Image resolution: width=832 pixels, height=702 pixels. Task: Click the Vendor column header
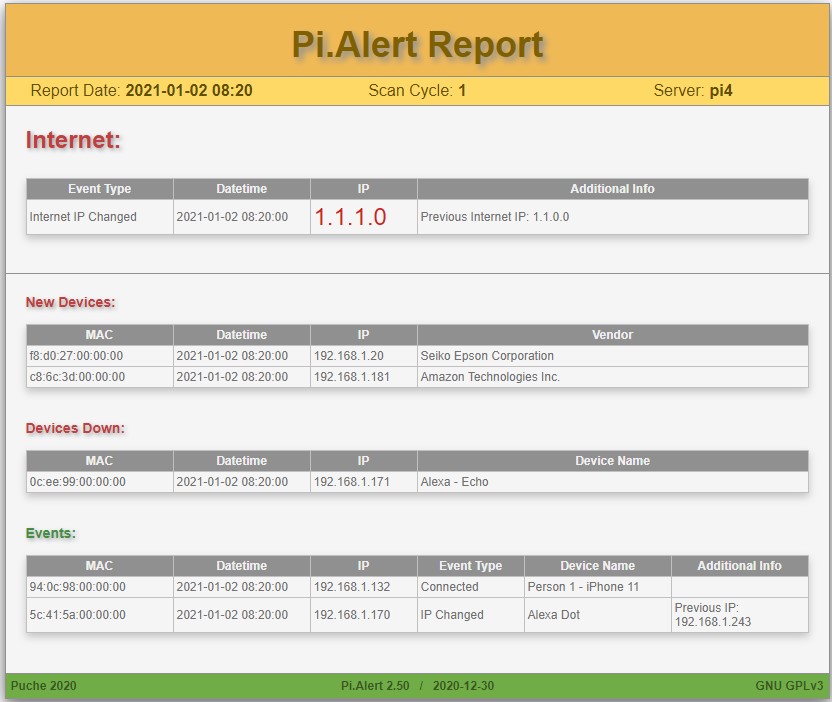point(612,335)
